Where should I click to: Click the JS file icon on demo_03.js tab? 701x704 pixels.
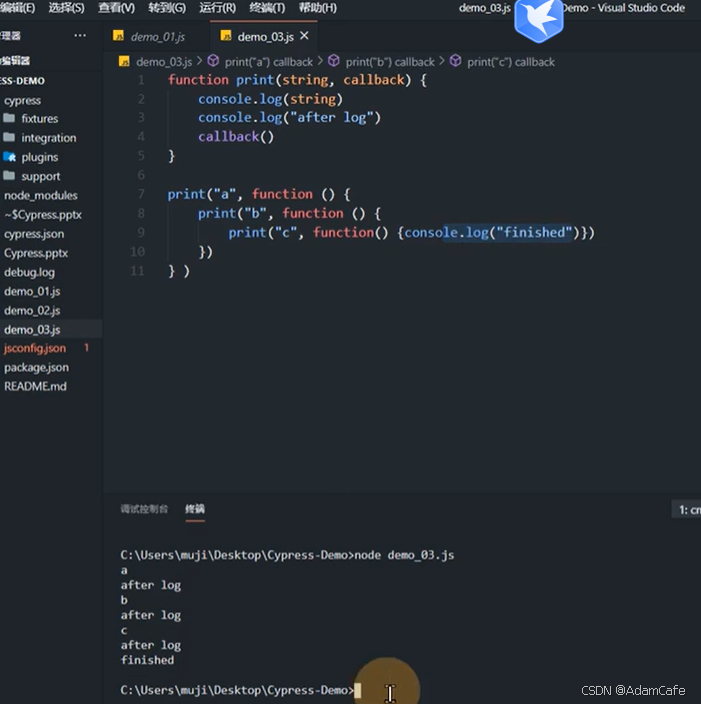coord(225,36)
